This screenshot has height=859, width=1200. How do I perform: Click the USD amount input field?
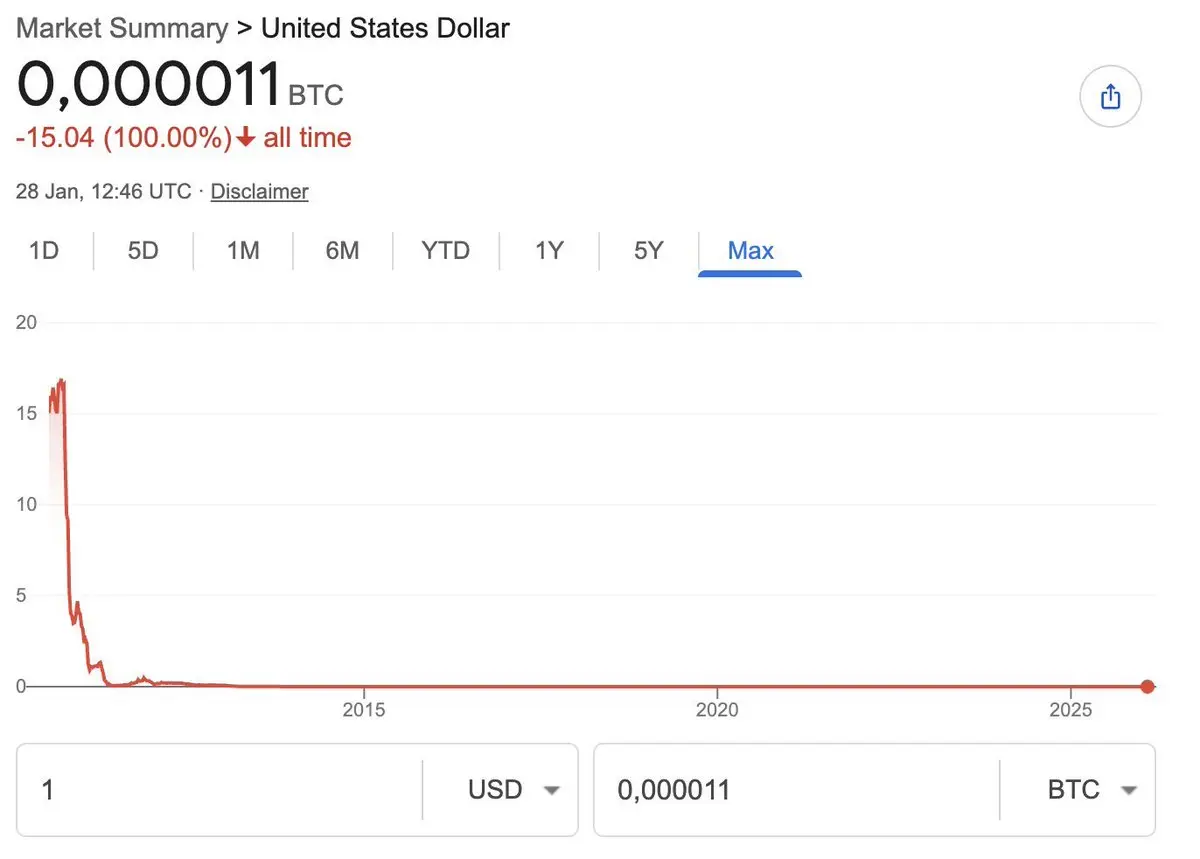(x=219, y=790)
